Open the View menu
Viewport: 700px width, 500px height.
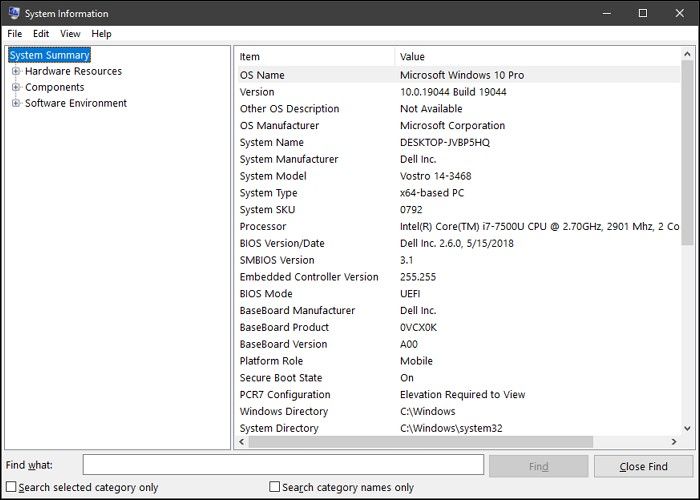pyautogui.click(x=70, y=33)
